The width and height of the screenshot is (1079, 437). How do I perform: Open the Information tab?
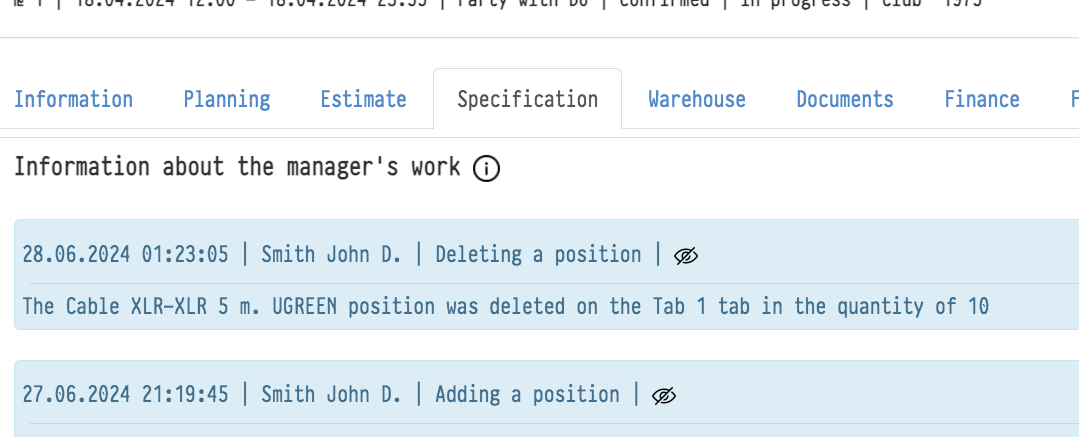pos(73,99)
